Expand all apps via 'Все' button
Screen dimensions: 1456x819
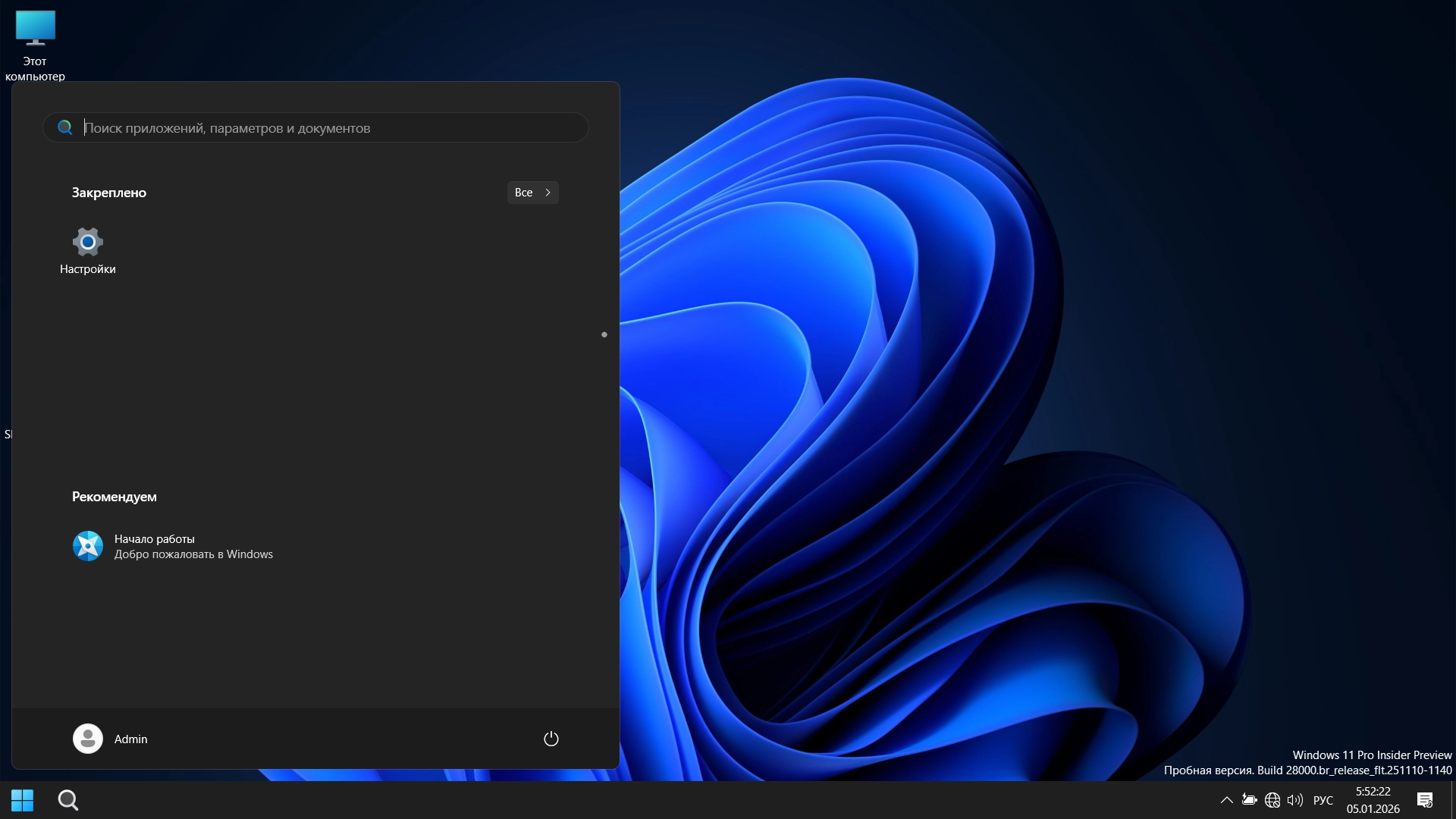(x=532, y=193)
